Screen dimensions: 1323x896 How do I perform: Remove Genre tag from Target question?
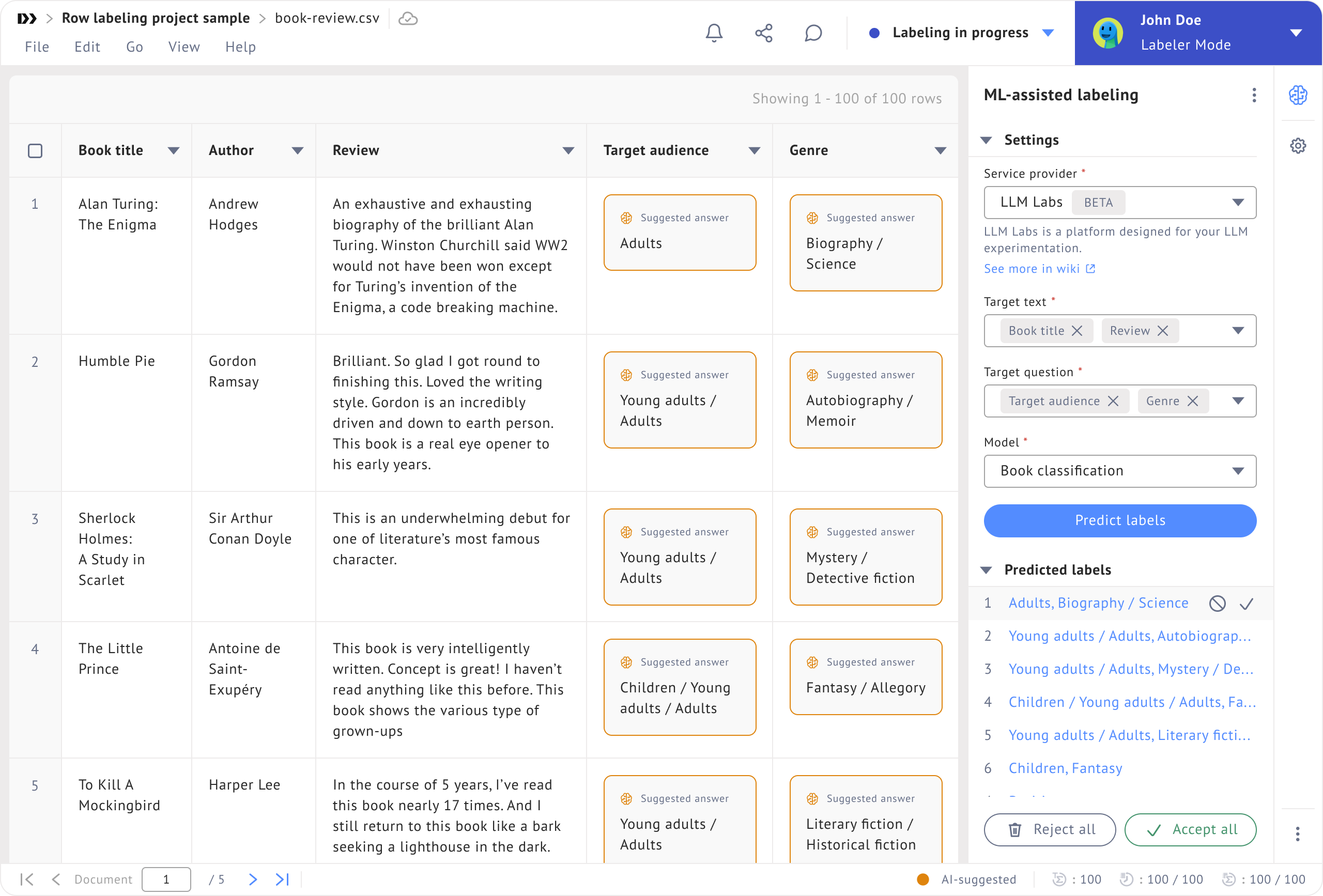[1193, 401]
